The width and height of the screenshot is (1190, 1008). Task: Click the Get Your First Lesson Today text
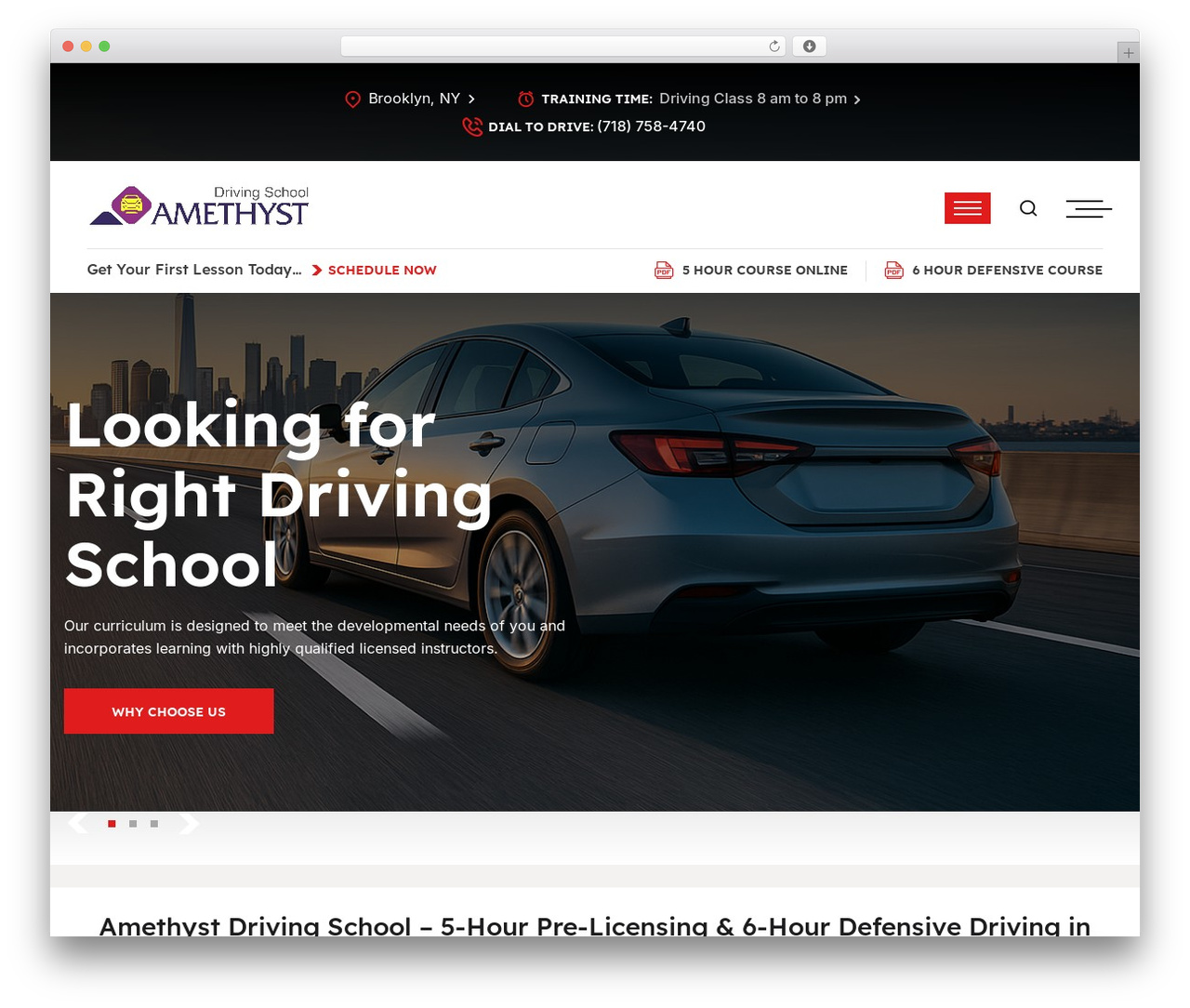[x=194, y=270]
